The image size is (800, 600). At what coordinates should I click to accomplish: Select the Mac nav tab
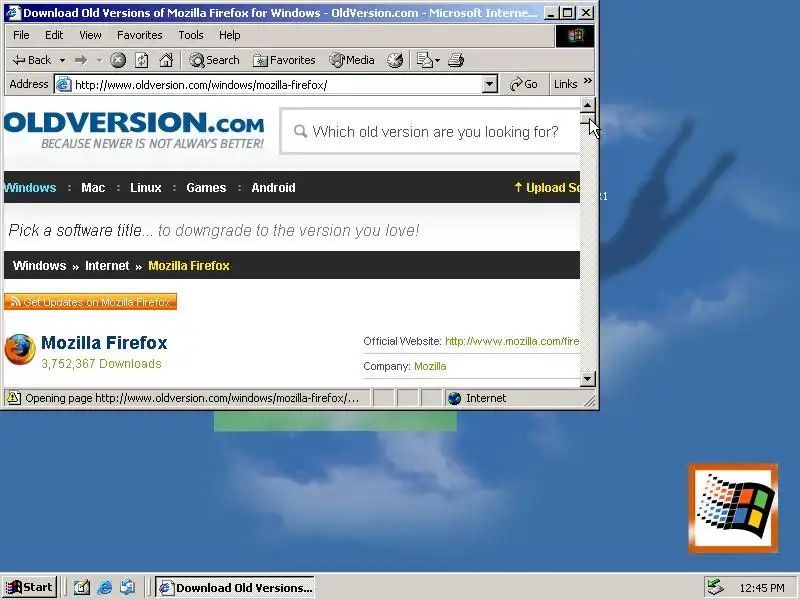pyautogui.click(x=93, y=188)
